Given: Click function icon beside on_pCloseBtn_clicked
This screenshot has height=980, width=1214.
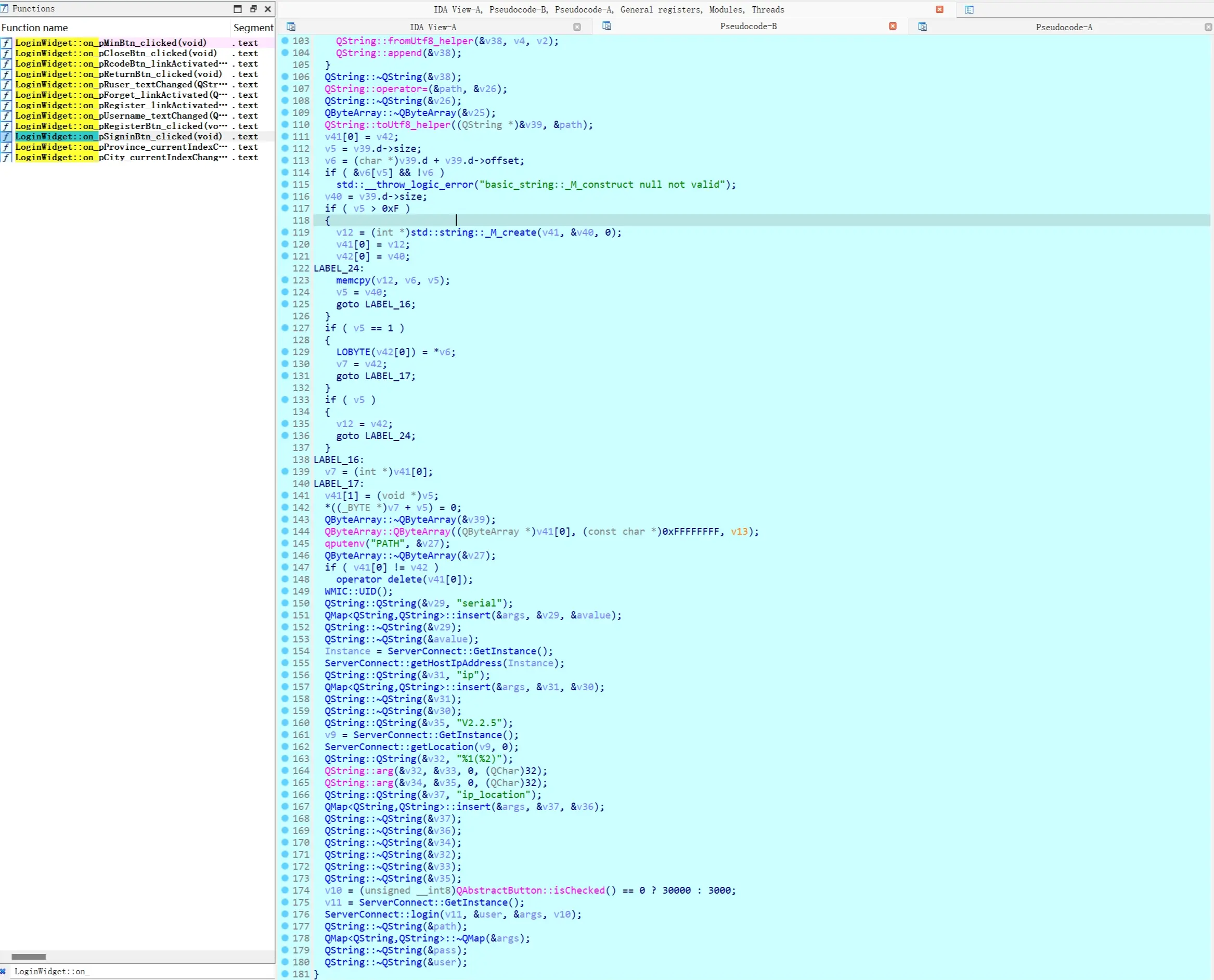Looking at the screenshot, I should (6, 54).
